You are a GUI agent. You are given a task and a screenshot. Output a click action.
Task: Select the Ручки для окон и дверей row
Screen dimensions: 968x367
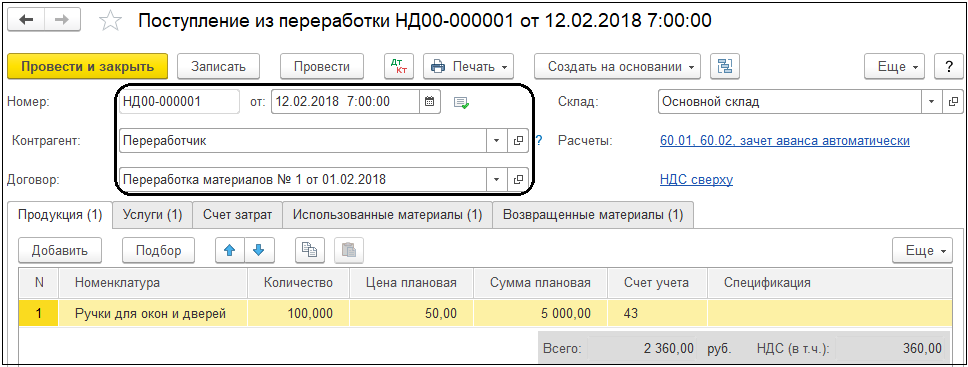(485, 313)
